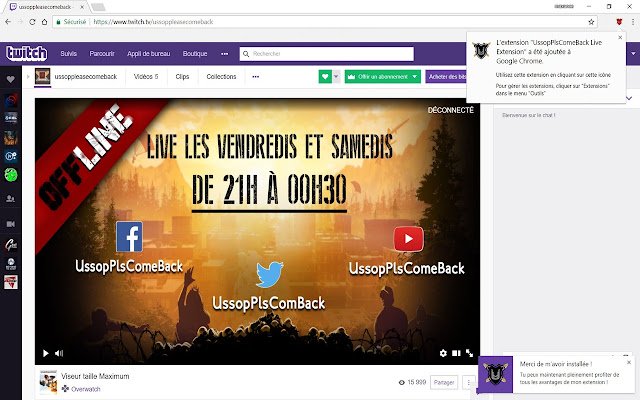The width and height of the screenshot is (640, 400).
Task: Close the Merci de m'avoir installée notification
Action: [629, 362]
